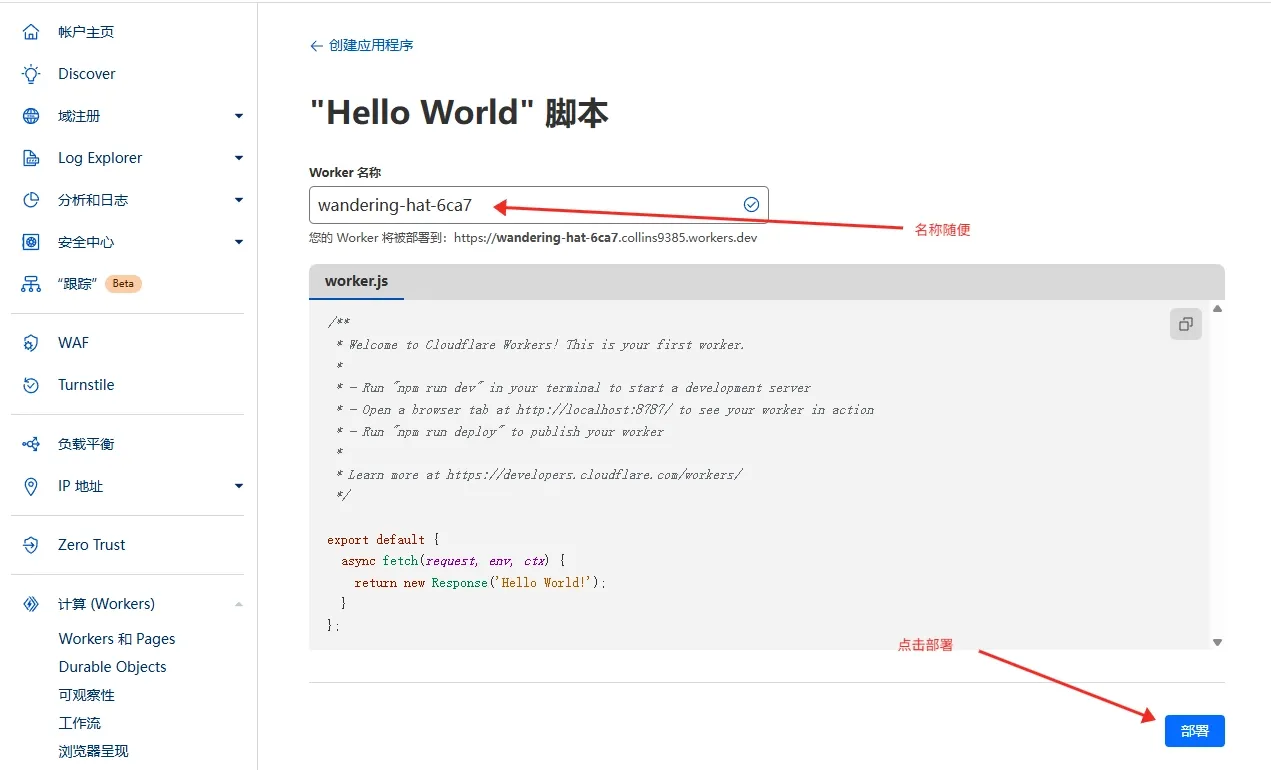Expand the 安全中心 menu arrow
The width and height of the screenshot is (1271, 770).
[239, 242]
